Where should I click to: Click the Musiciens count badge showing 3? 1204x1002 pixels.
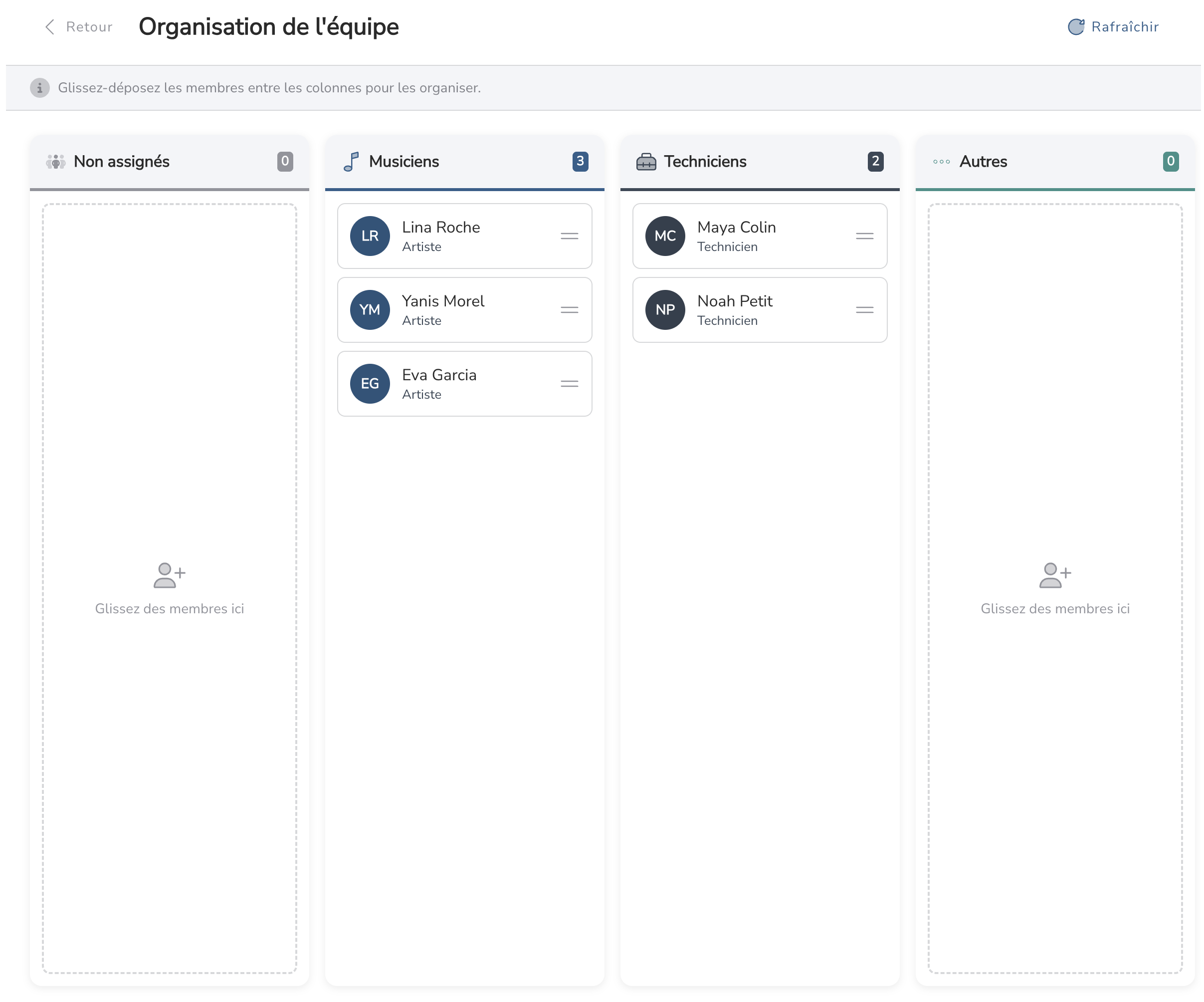point(580,162)
